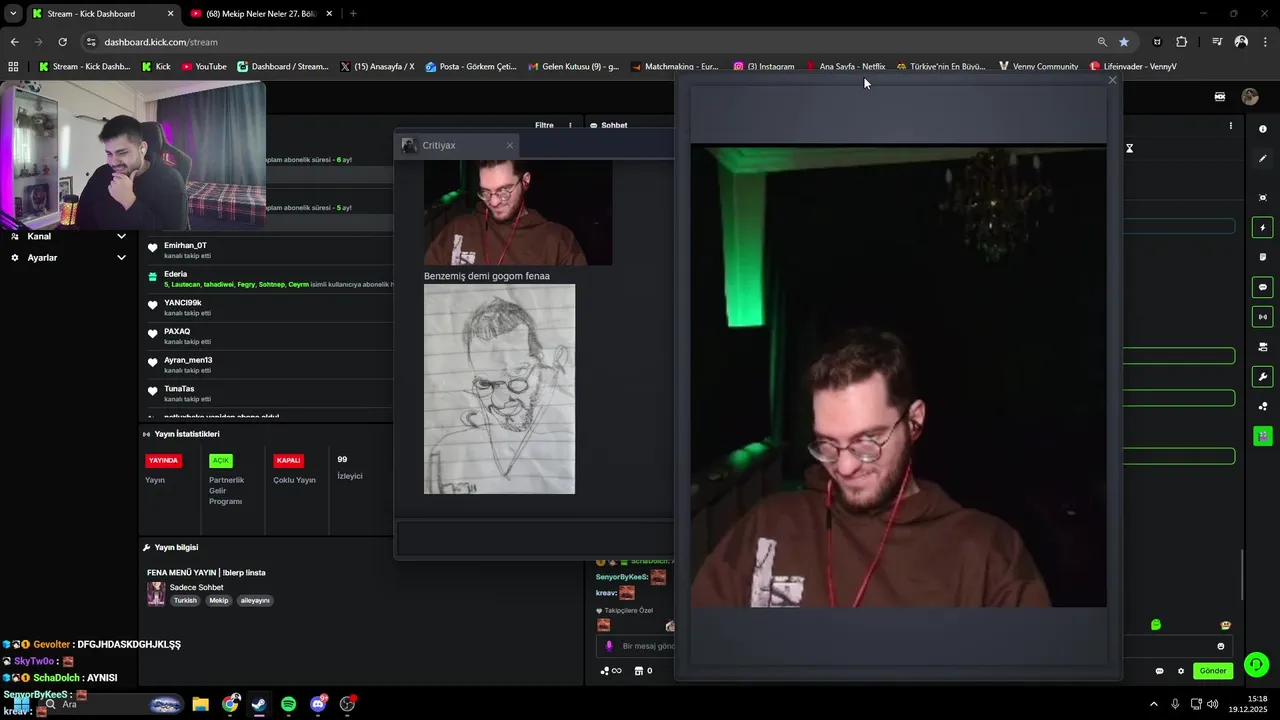Open the Ana Sayfa - Netflix bookmark
Image resolution: width=1280 pixels, height=720 pixels.
pos(845,66)
